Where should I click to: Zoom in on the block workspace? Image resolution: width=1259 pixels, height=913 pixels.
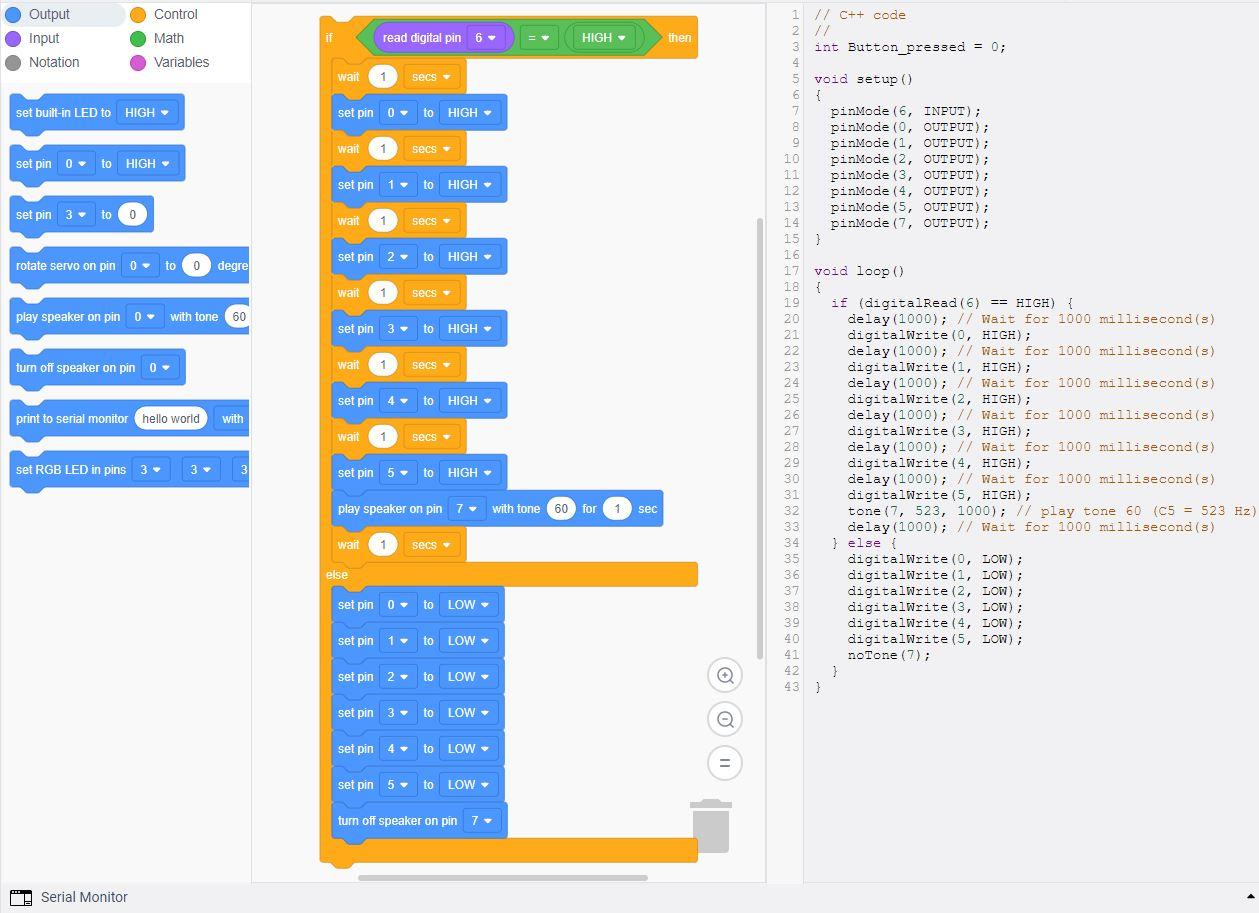coord(724,675)
